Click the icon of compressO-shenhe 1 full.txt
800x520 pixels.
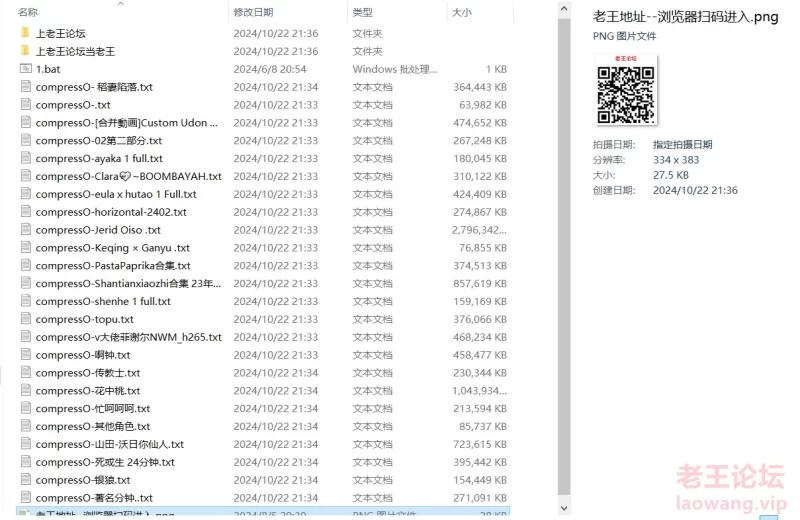26,301
